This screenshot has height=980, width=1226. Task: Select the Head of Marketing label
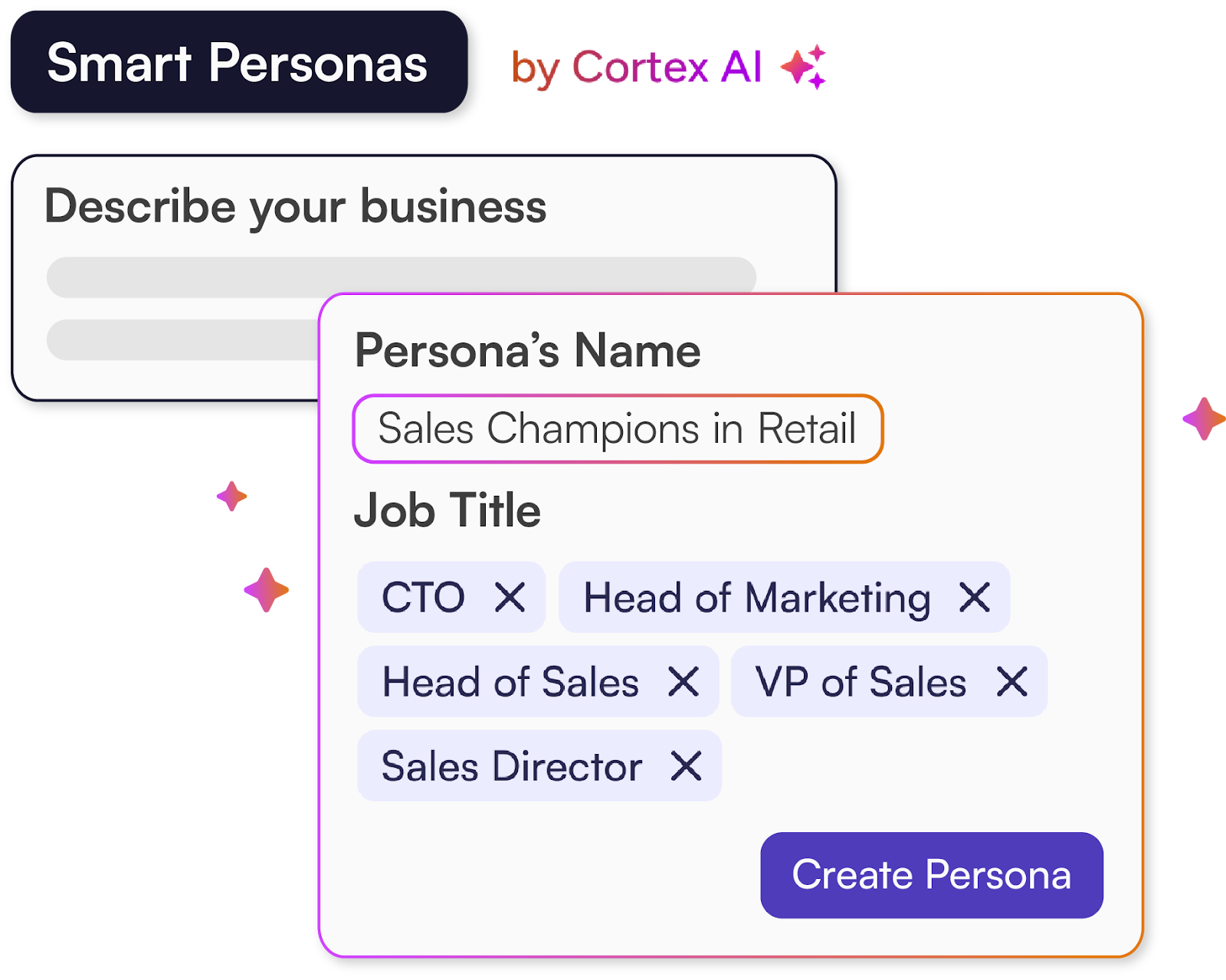[756, 597]
